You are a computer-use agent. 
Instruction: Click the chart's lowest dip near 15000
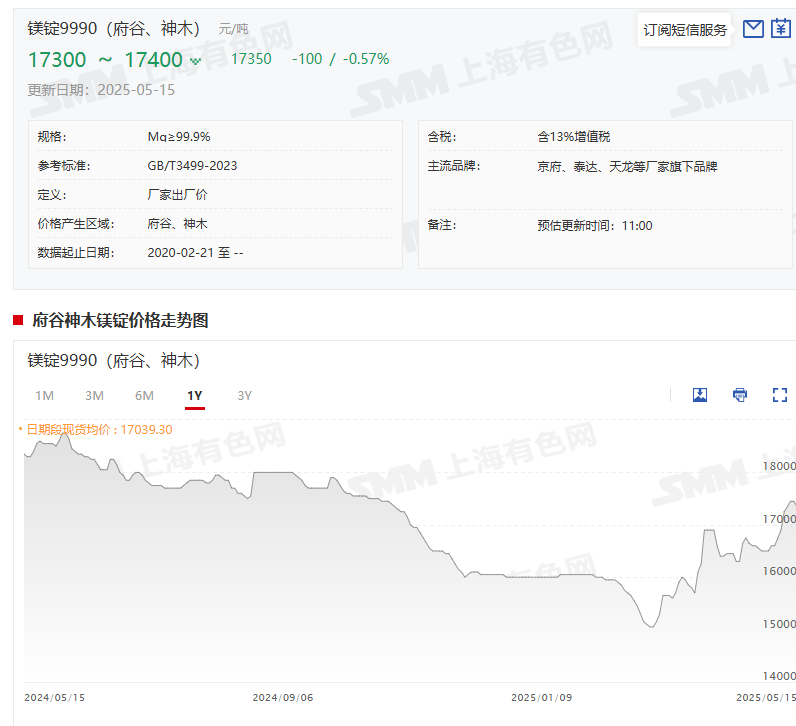coord(650,626)
